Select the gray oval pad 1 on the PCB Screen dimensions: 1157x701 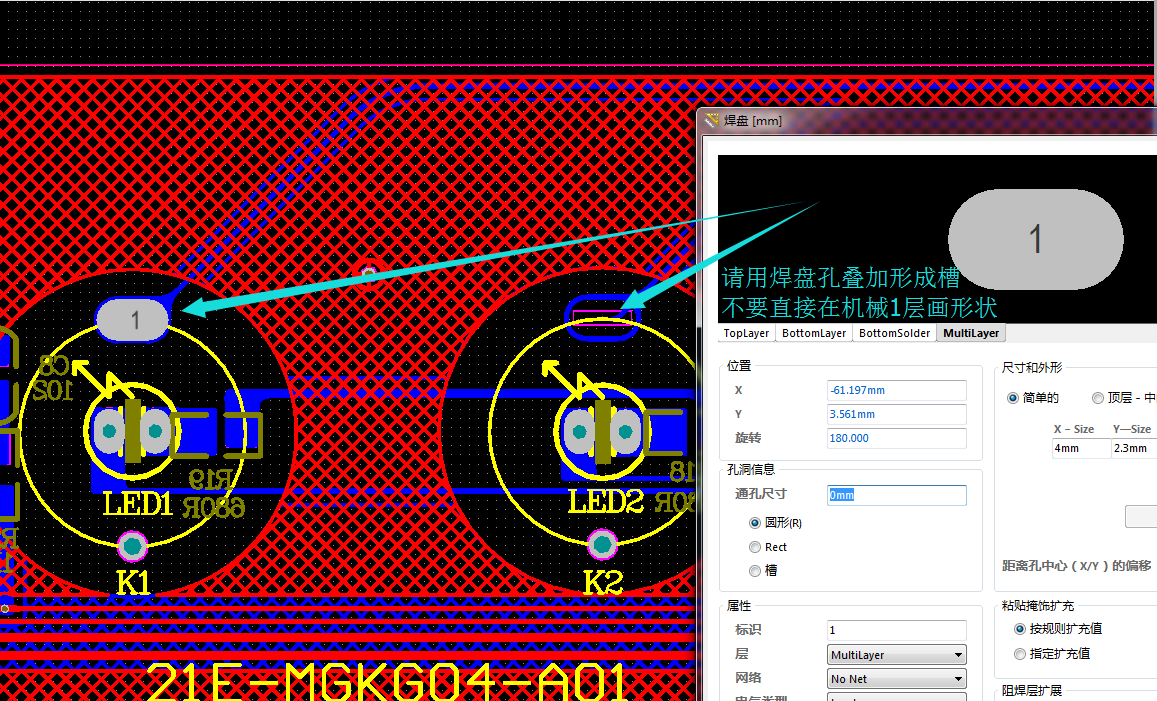point(133,320)
